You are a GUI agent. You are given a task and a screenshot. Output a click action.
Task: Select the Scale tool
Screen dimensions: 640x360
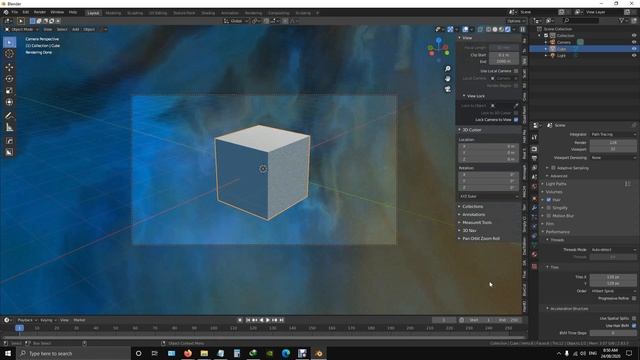coord(9,91)
